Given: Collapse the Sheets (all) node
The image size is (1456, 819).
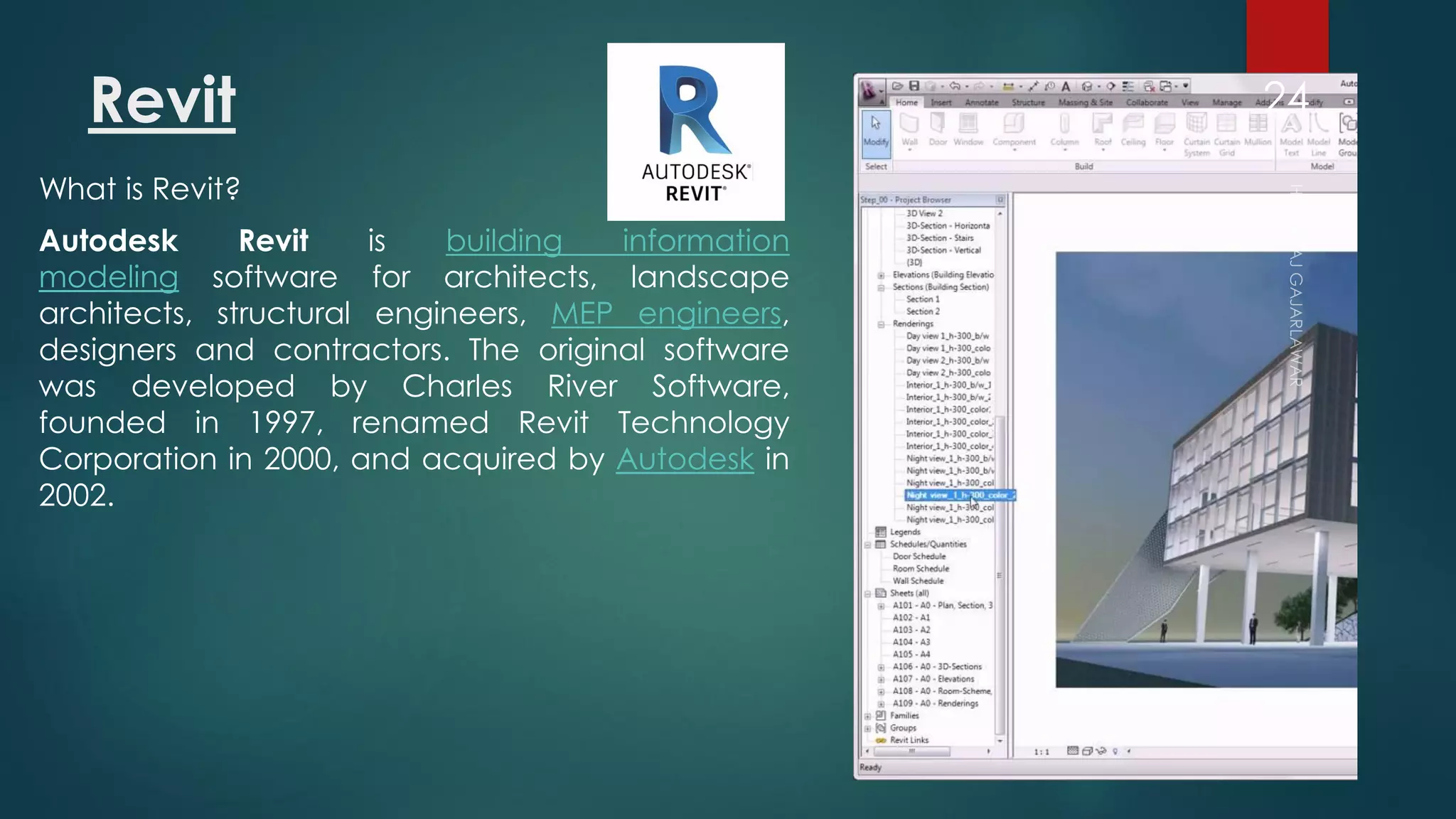Looking at the screenshot, I should [x=867, y=594].
